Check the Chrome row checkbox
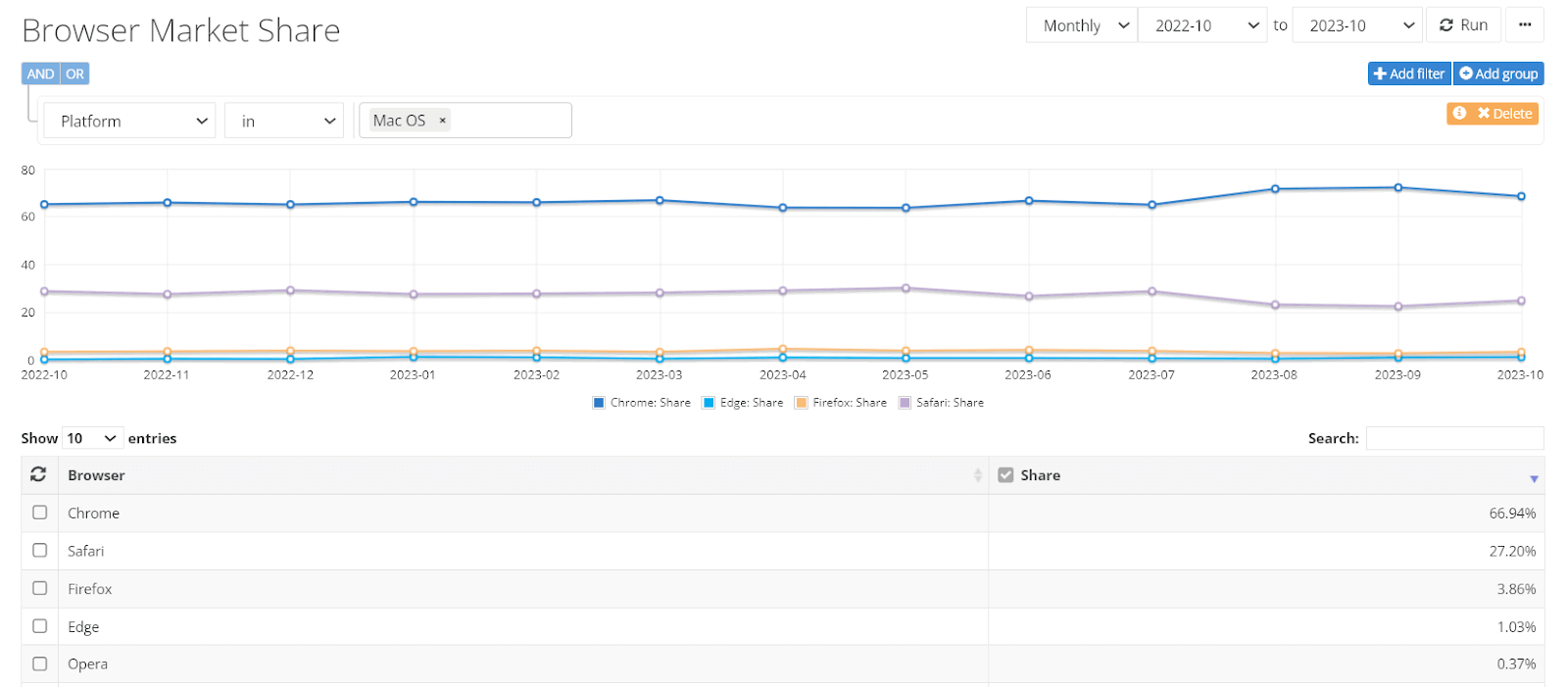The image size is (1568, 687). coord(40,513)
